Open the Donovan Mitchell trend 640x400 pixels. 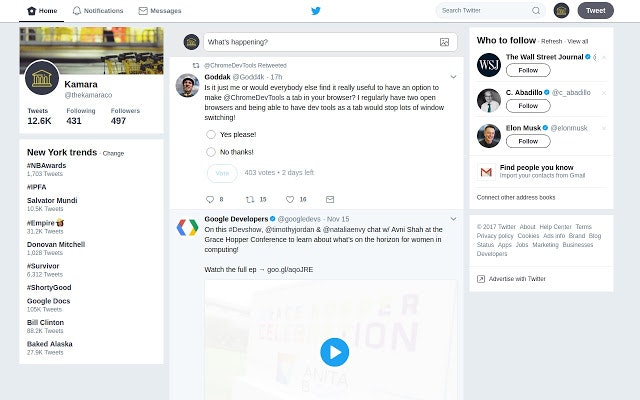coord(56,244)
